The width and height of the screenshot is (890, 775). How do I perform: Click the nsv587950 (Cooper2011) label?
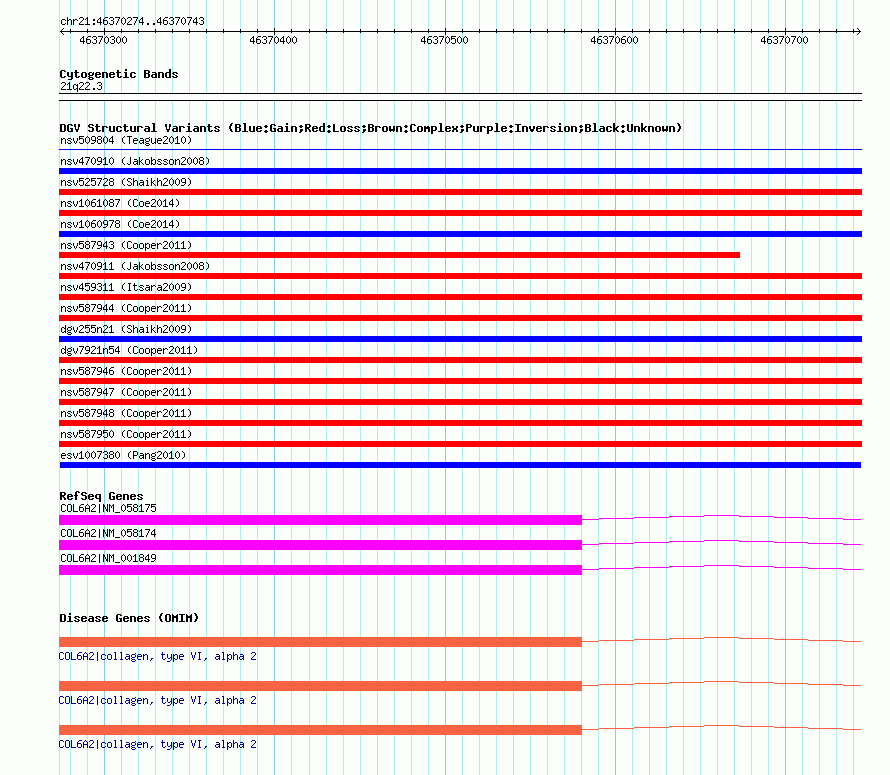click(126, 434)
